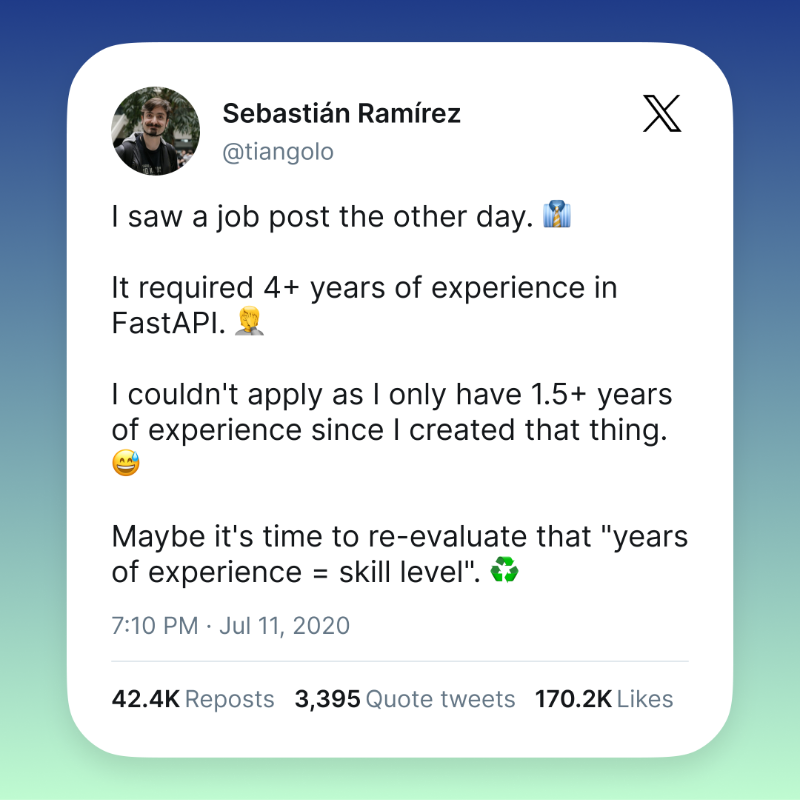Show the 170.2K Likes list
Screen dimensions: 800x802
(x=604, y=699)
